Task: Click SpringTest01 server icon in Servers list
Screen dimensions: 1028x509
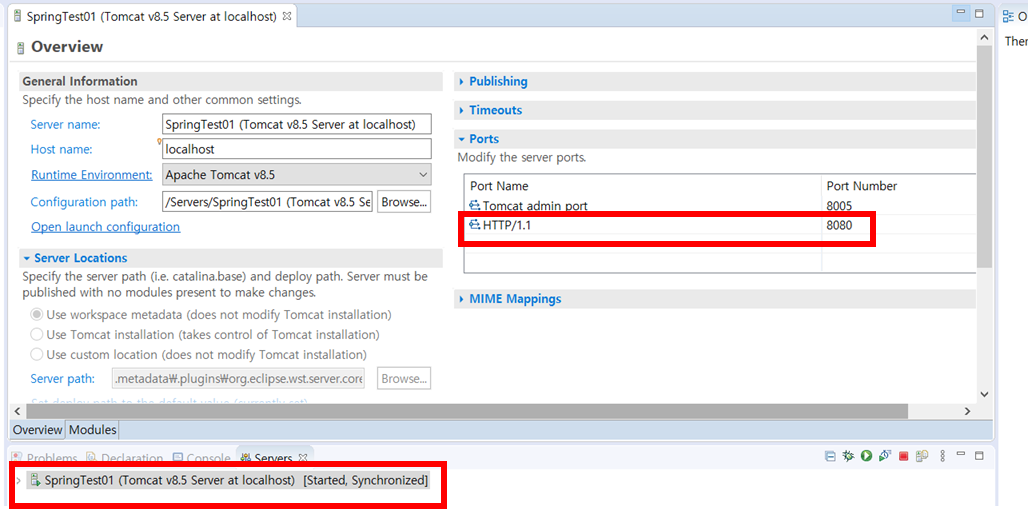Action: 35,480
